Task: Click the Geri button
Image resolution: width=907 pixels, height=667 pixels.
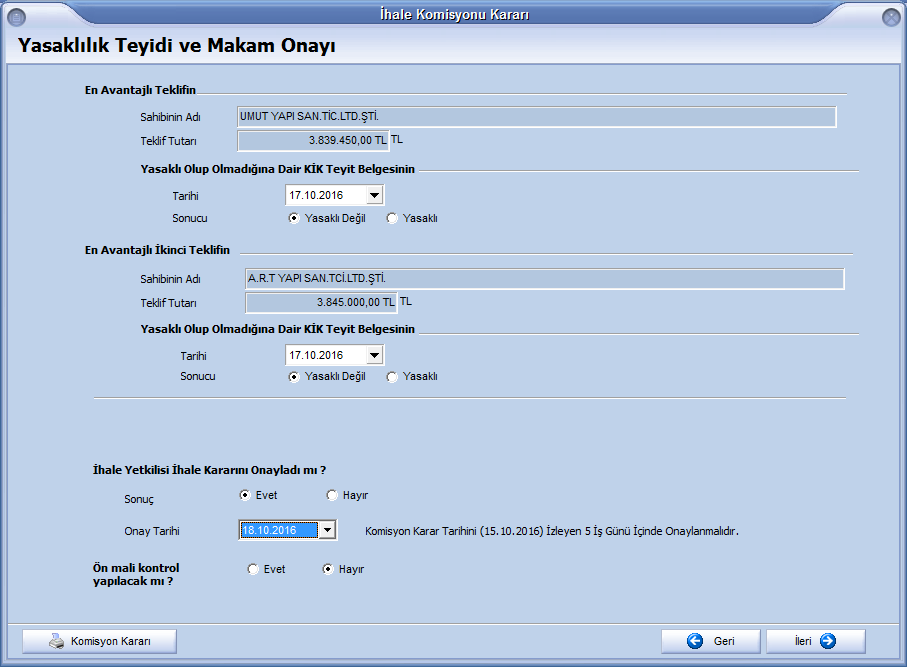Action: click(x=711, y=642)
